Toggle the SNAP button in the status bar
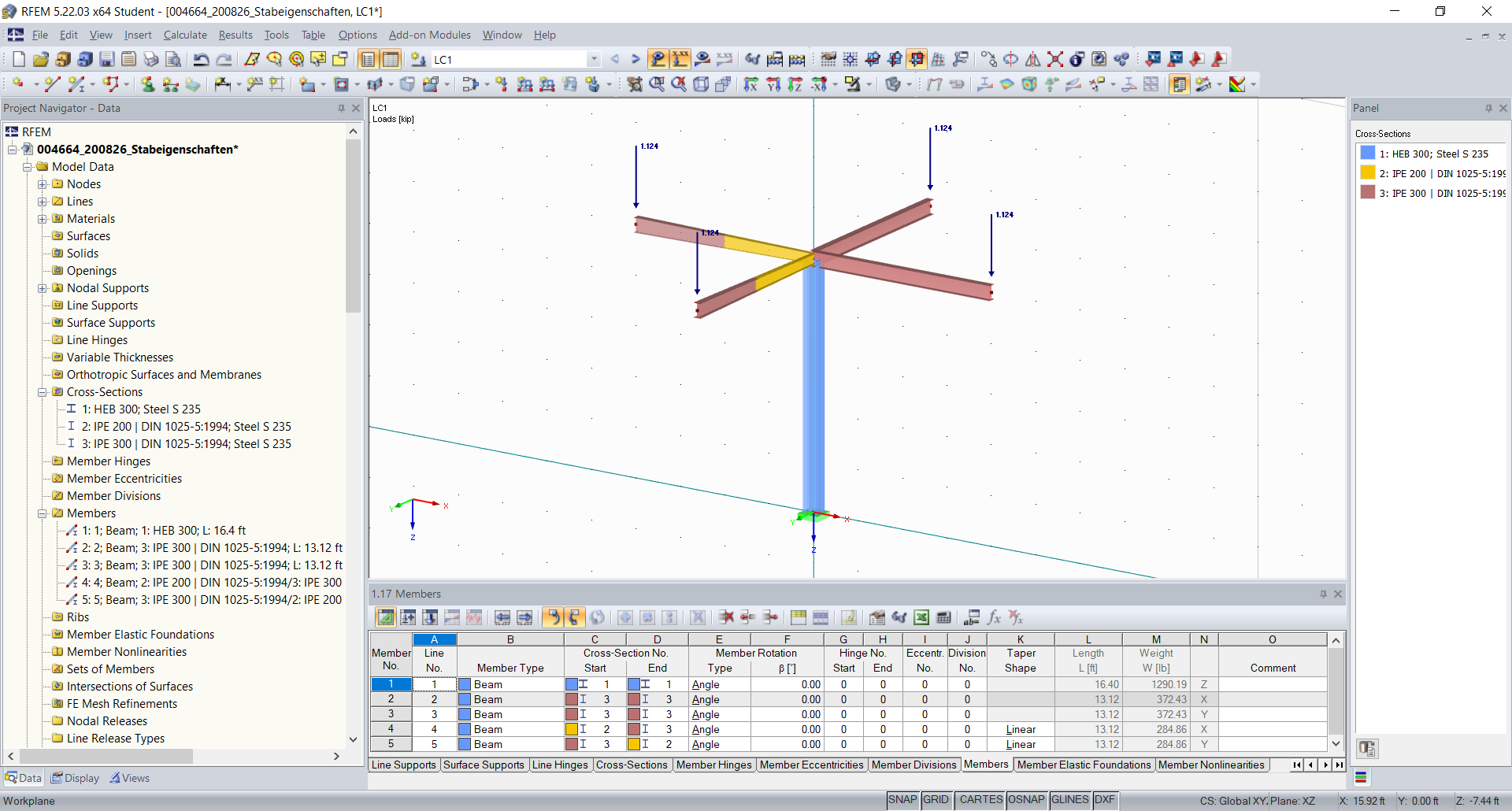Screen dimensions: 1512x811 point(902,800)
